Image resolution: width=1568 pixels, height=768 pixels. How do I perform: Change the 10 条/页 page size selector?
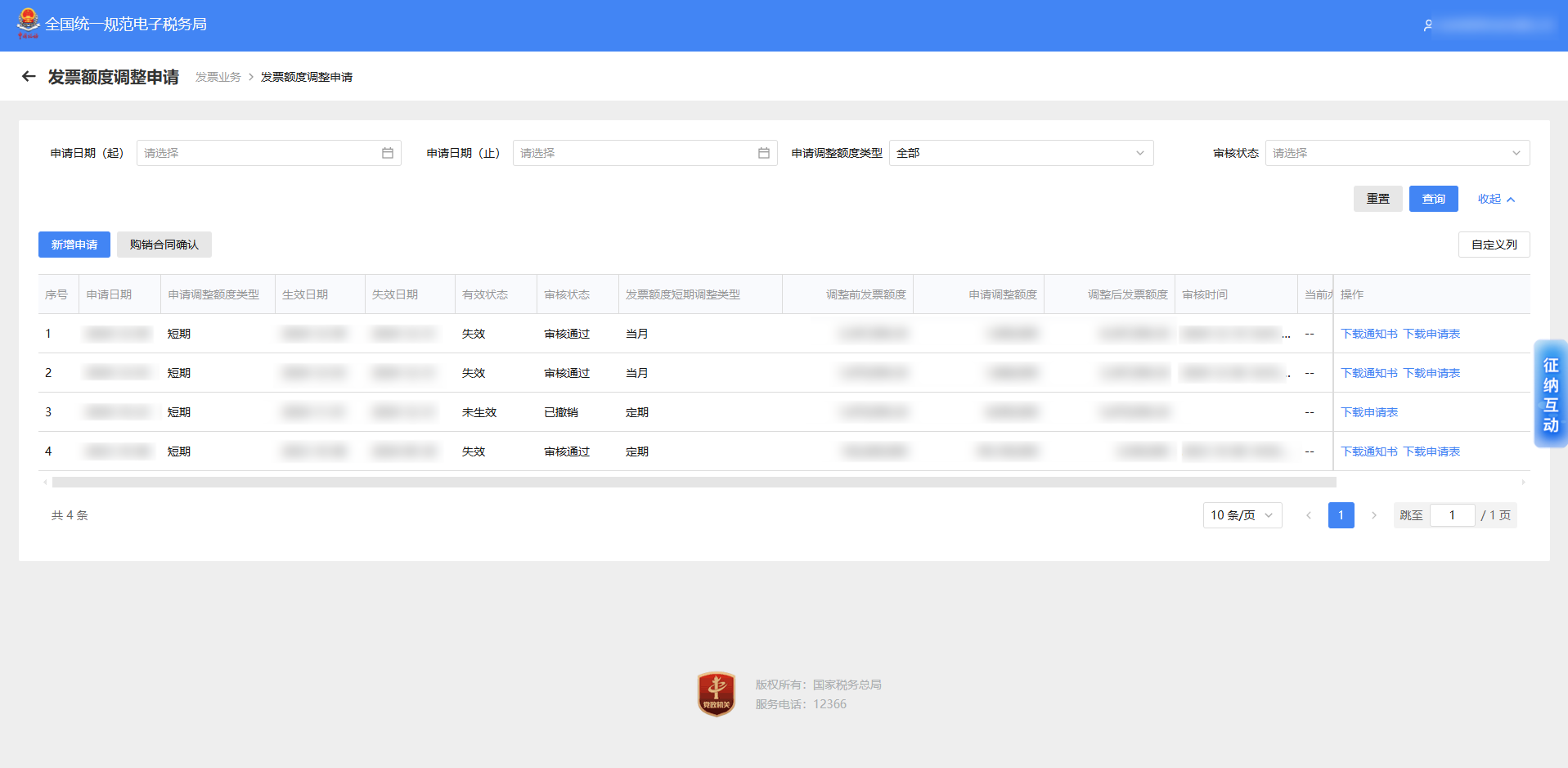1242,515
